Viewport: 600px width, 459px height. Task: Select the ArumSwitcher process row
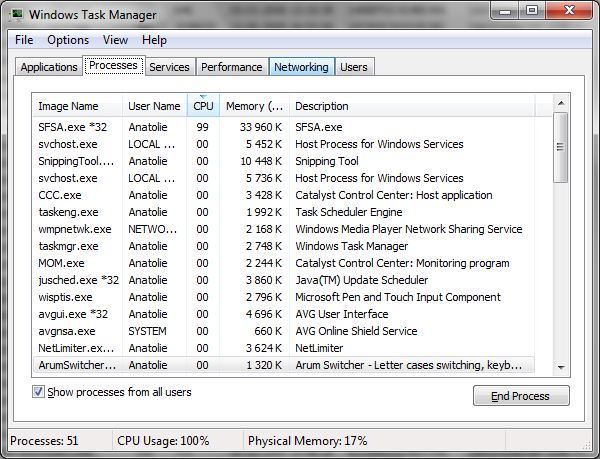[x=283, y=365]
